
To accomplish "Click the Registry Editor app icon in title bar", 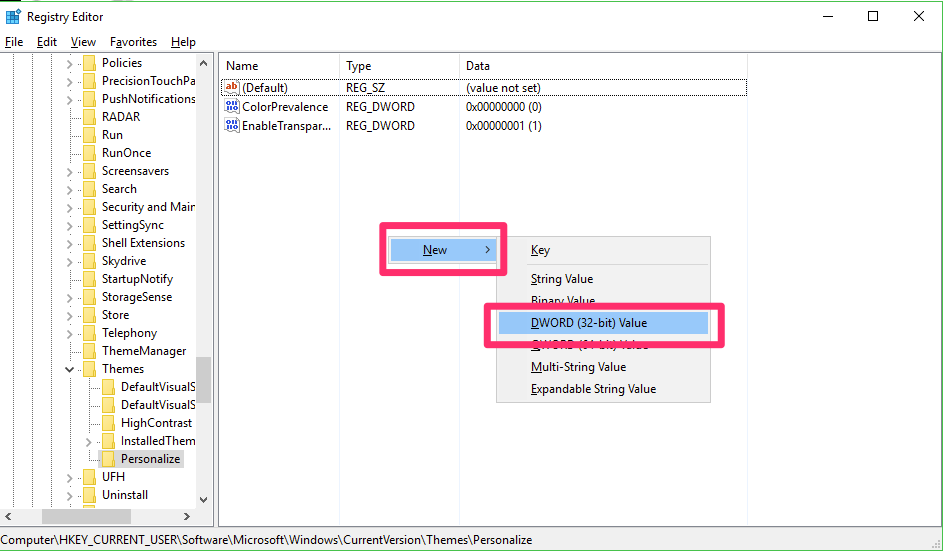I will pyautogui.click(x=13, y=16).
